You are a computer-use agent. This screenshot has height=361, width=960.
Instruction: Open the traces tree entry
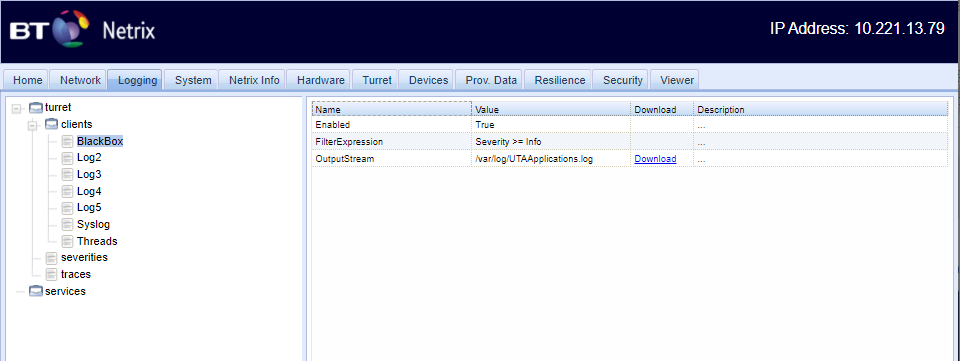coord(76,274)
